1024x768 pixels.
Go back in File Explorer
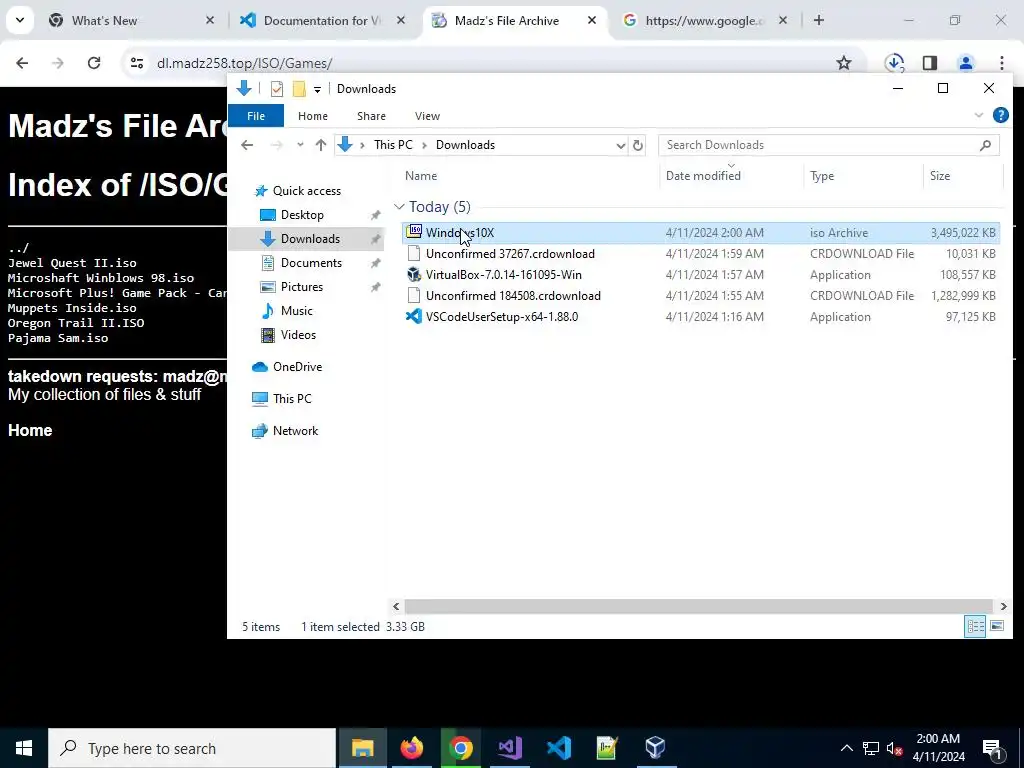click(247, 145)
